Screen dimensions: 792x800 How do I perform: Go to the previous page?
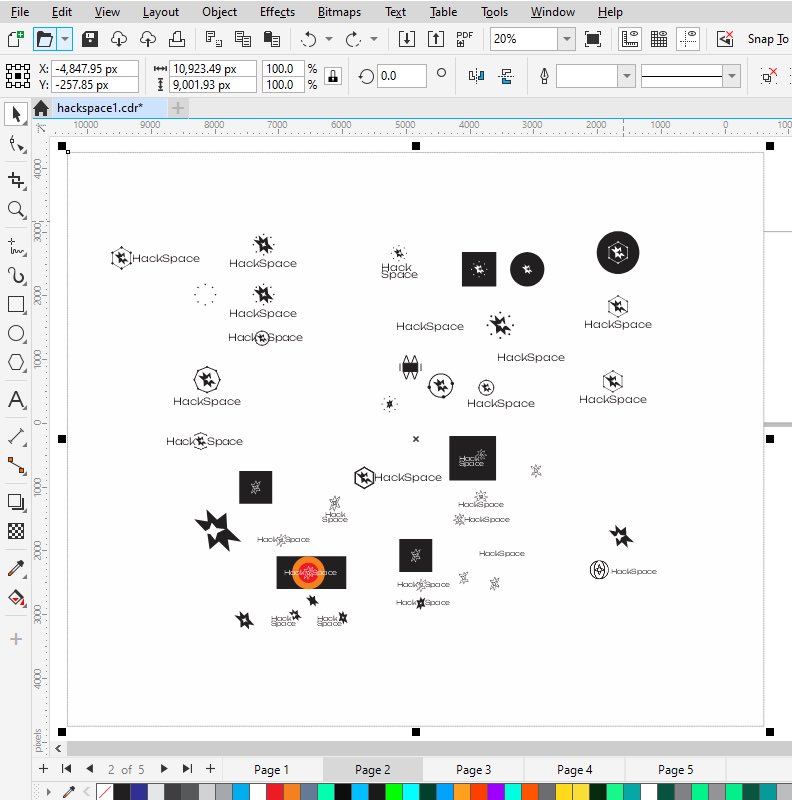(x=90, y=768)
